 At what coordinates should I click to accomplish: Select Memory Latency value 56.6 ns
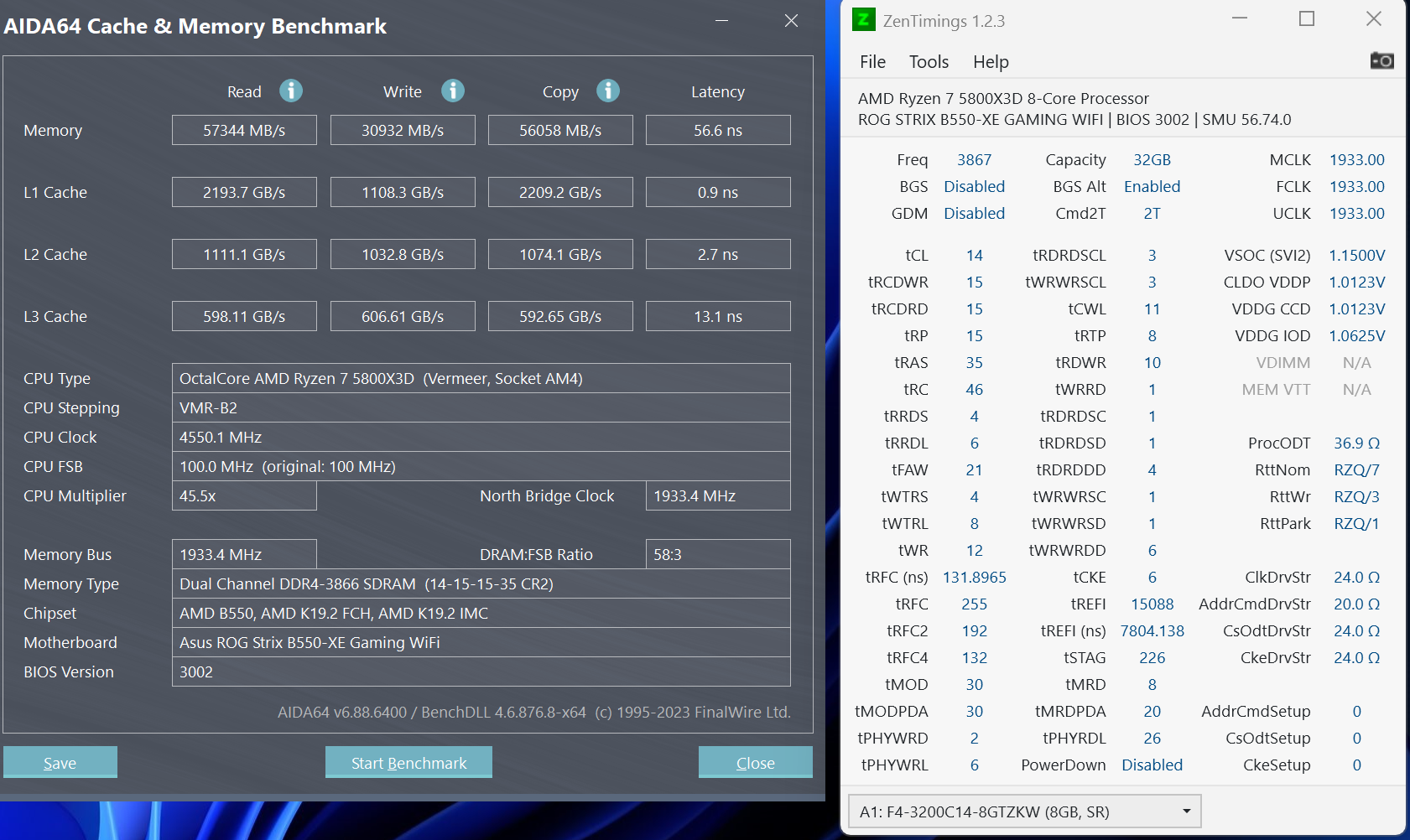click(x=718, y=130)
